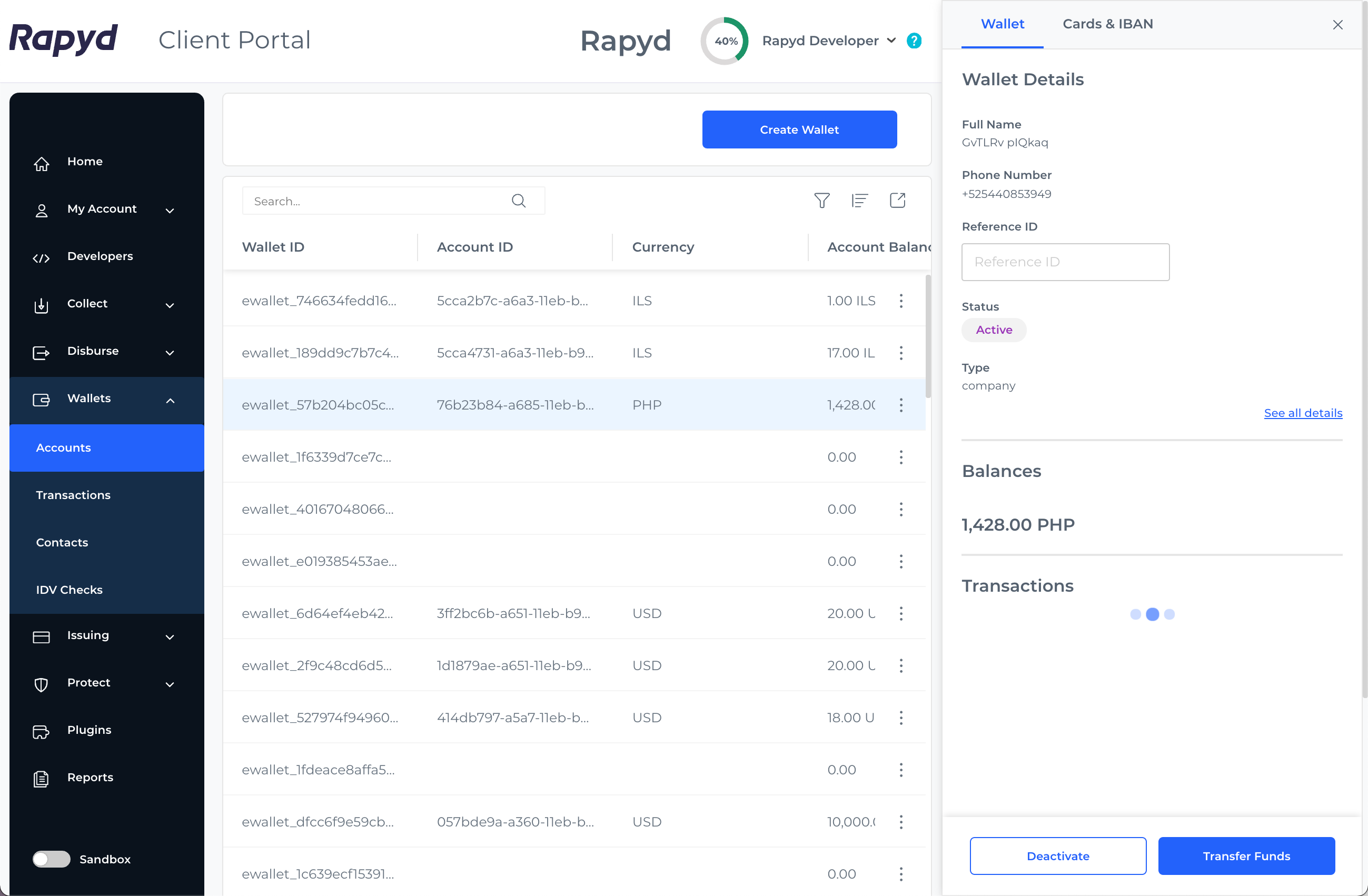Open three-dot menu for ewallet_dfcc6f9e59cb row
Screen dimensions: 1368x896
pyautogui.click(x=901, y=822)
